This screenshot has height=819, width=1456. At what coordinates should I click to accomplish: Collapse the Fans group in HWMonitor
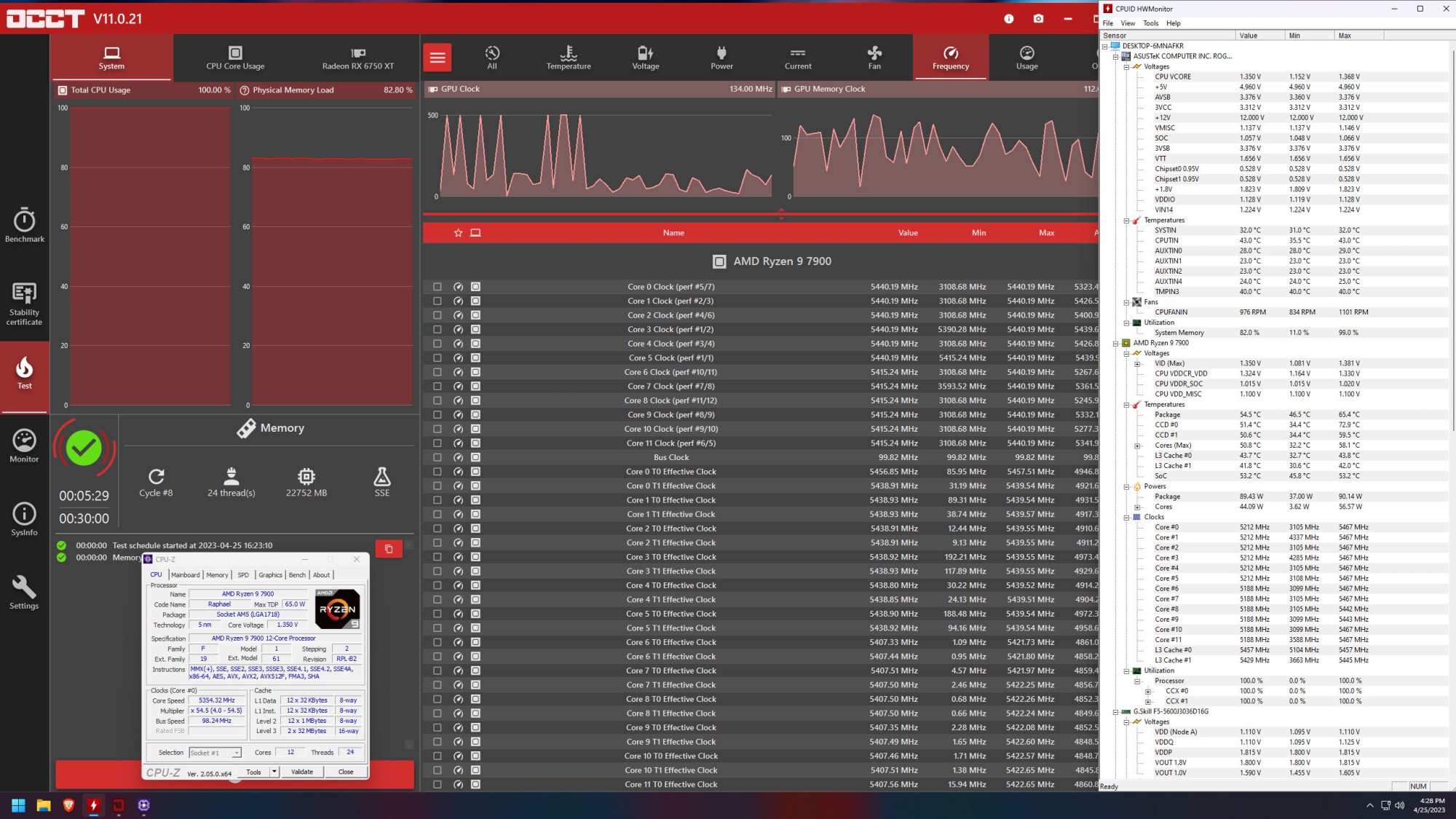pyautogui.click(x=1126, y=302)
